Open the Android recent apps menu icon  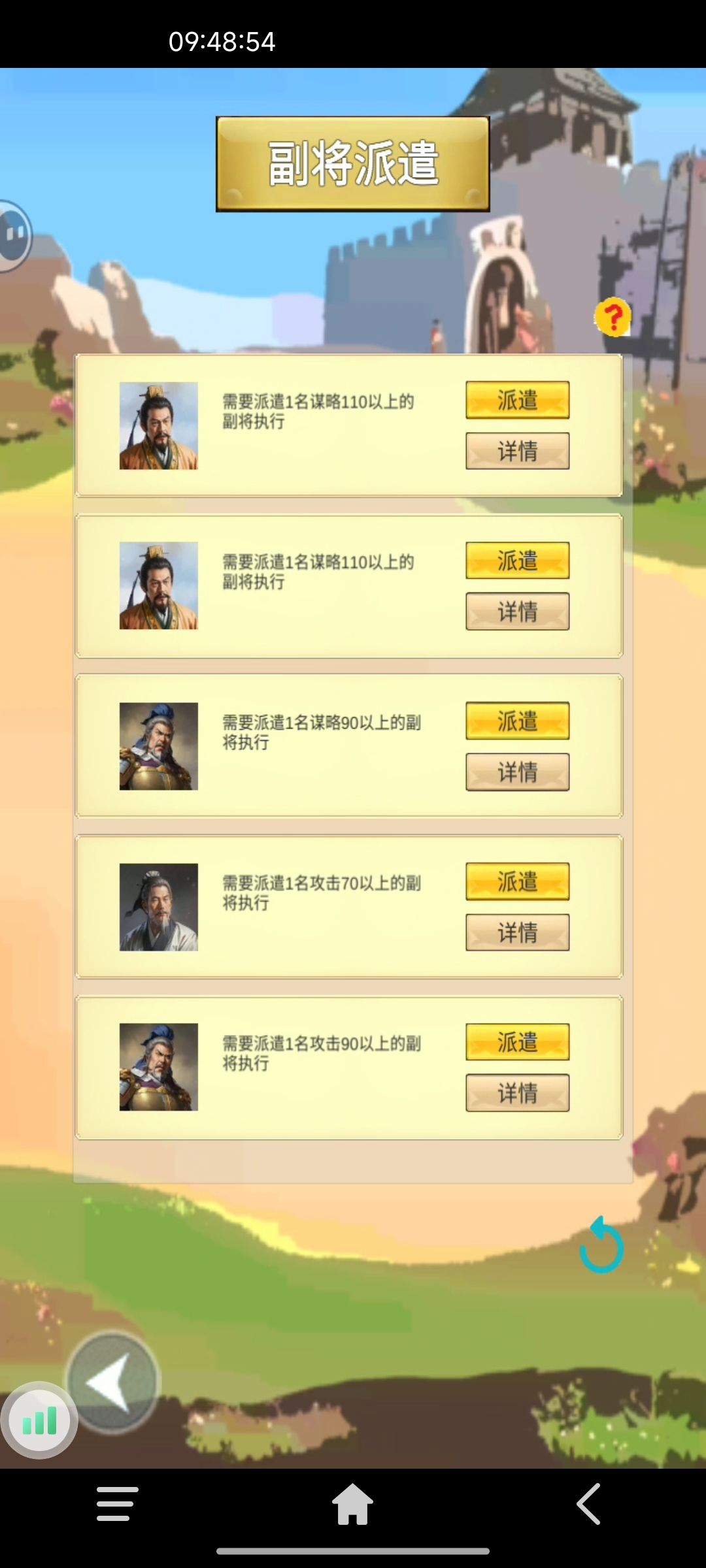point(118,1503)
